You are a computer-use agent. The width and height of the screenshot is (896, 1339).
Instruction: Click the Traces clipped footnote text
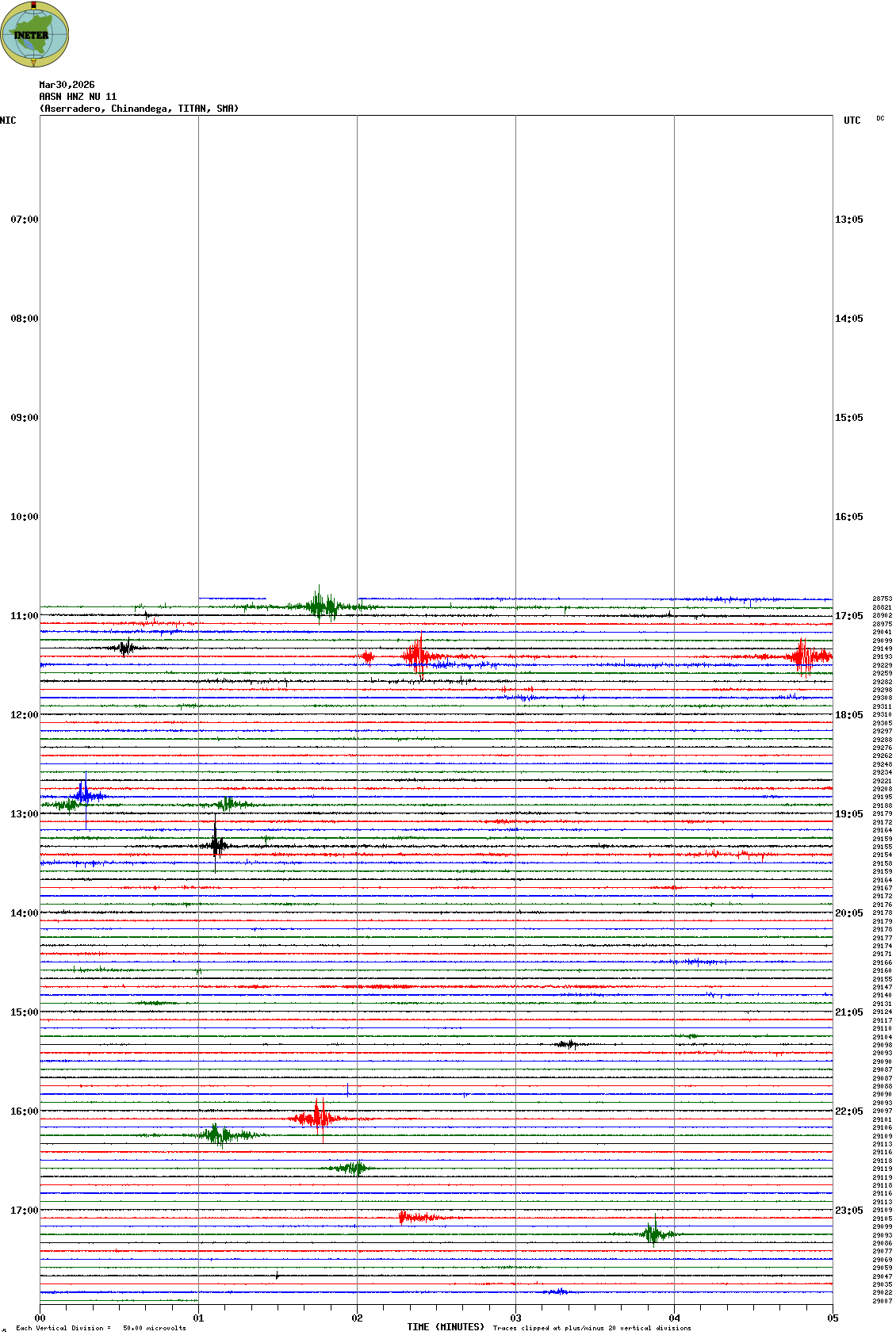(592, 1328)
